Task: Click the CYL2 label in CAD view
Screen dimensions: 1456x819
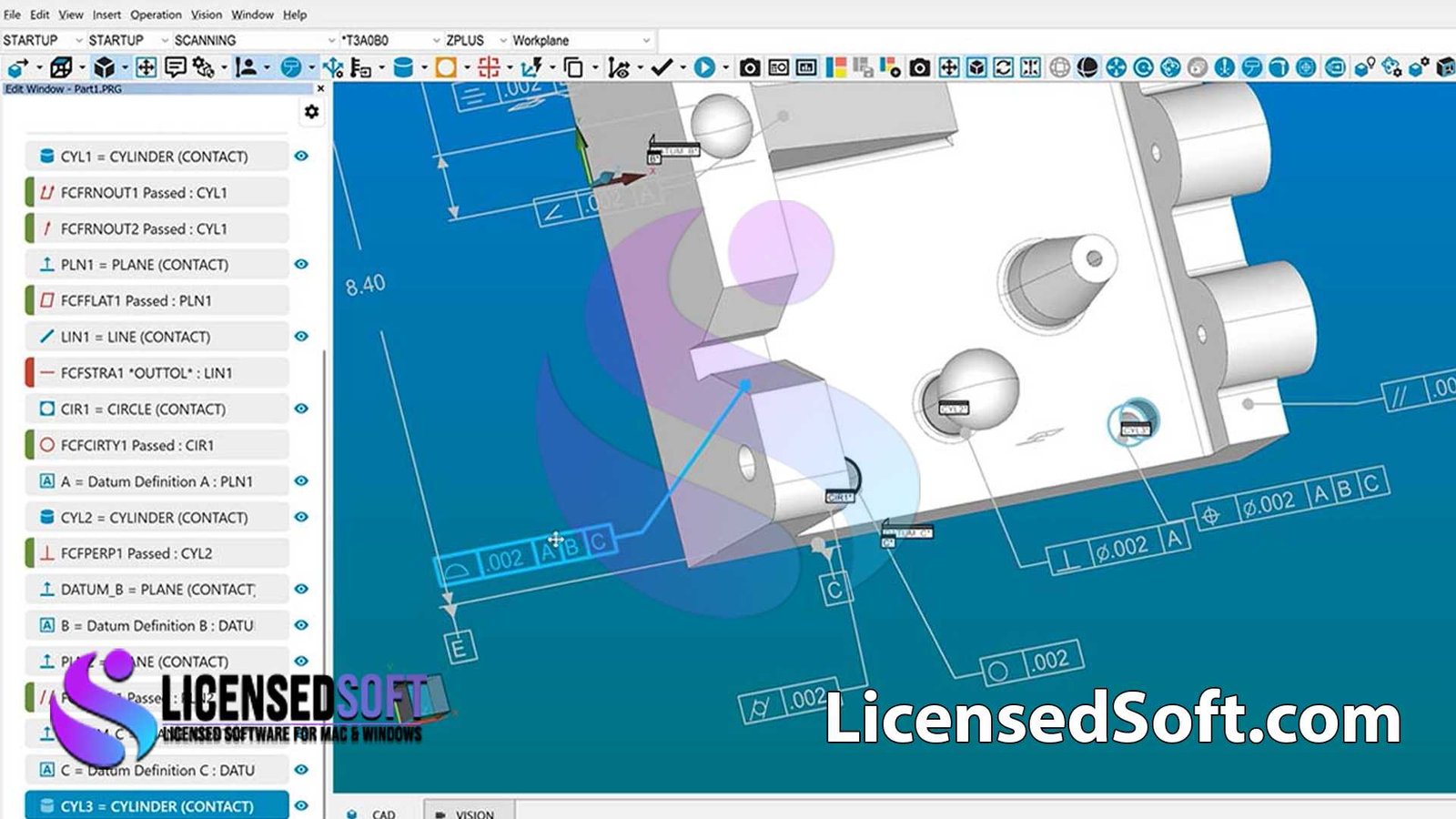Action: pyautogui.click(x=953, y=409)
